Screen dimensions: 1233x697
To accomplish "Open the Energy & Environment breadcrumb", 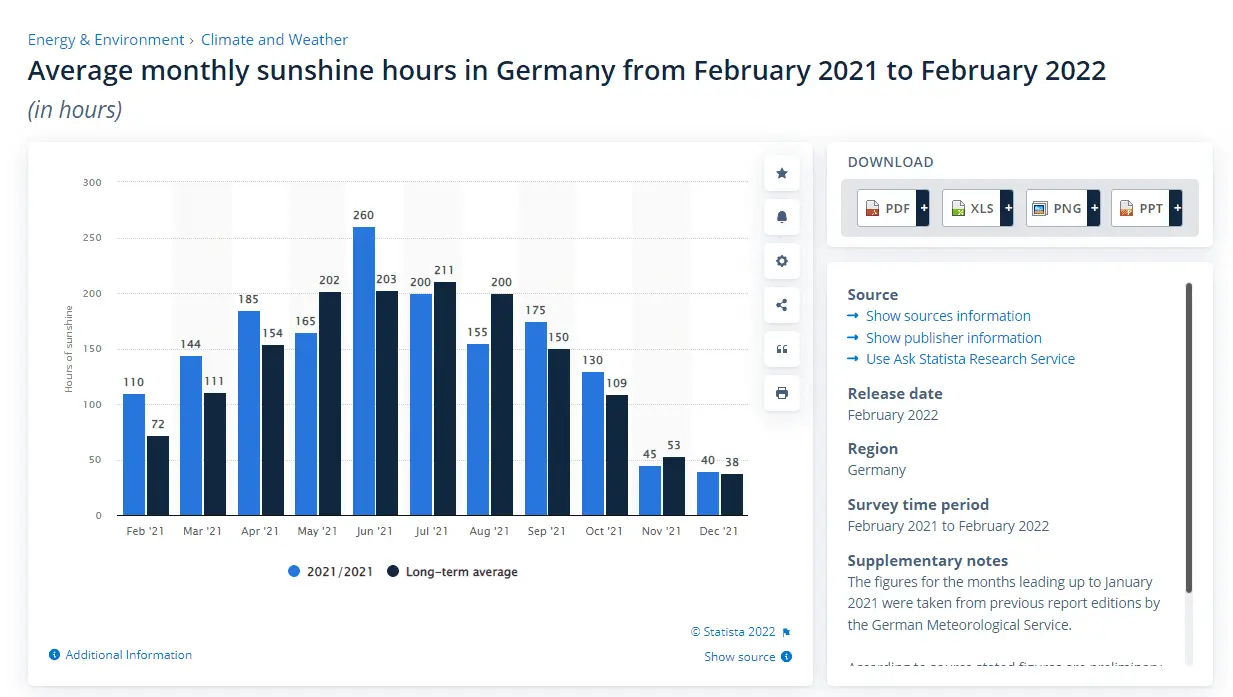I will (x=106, y=40).
